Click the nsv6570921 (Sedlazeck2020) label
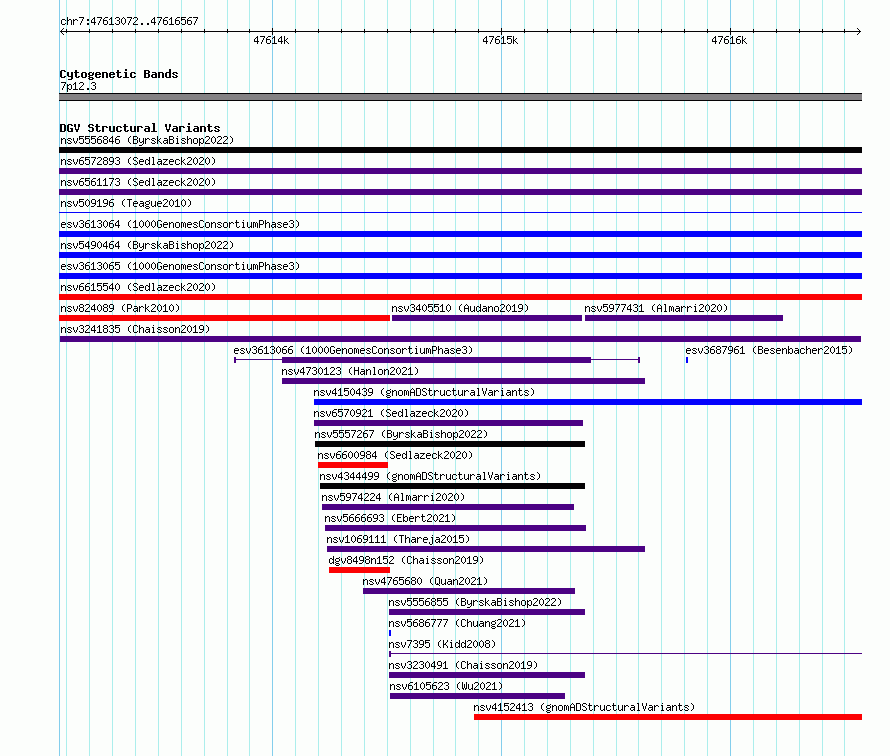Screen dimensions: 890x756 (x=391, y=413)
